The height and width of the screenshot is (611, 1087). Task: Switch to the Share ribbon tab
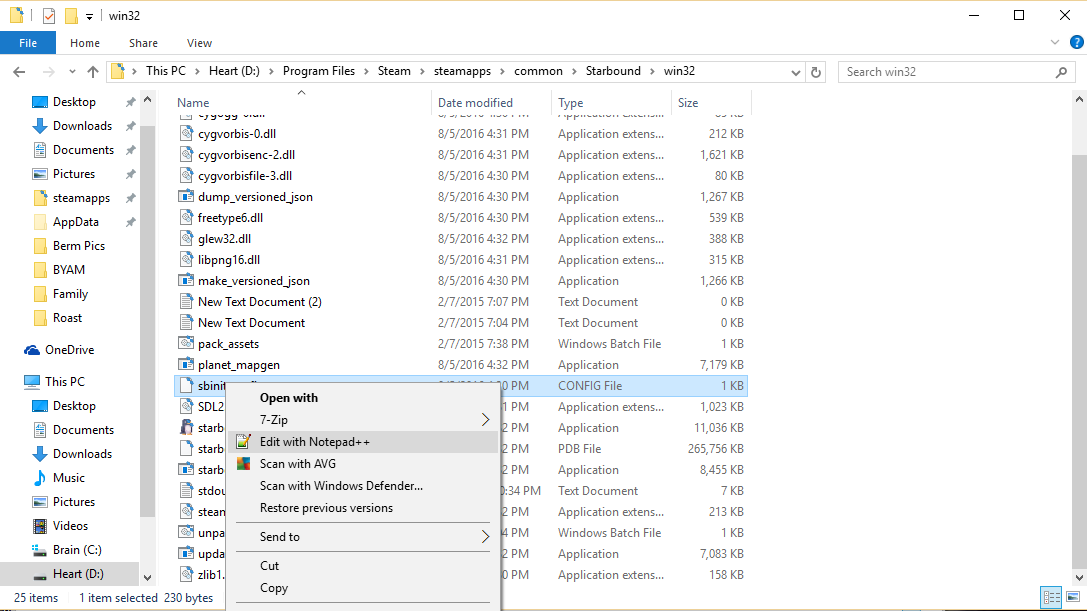144,43
